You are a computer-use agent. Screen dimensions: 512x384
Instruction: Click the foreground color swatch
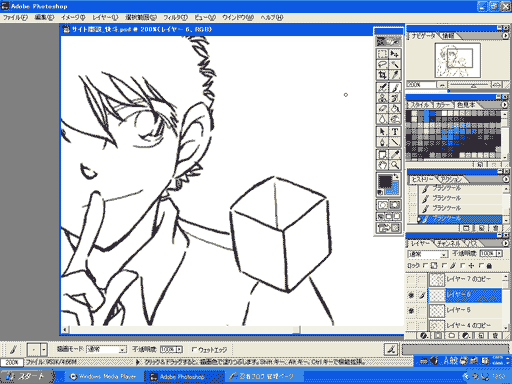[x=385, y=181]
